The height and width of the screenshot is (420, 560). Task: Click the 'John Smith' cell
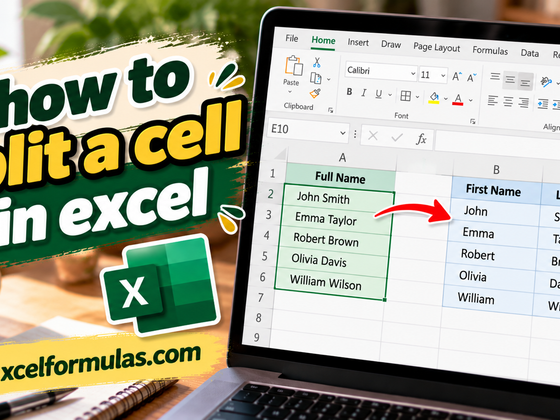338,198
